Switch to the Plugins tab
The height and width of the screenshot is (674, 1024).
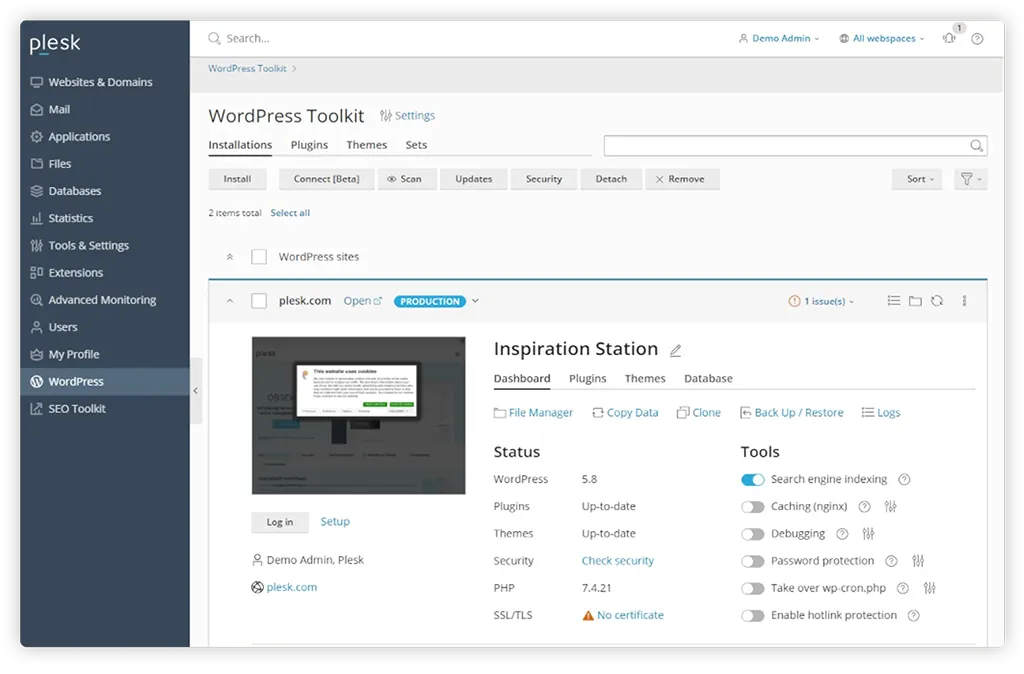pos(587,378)
